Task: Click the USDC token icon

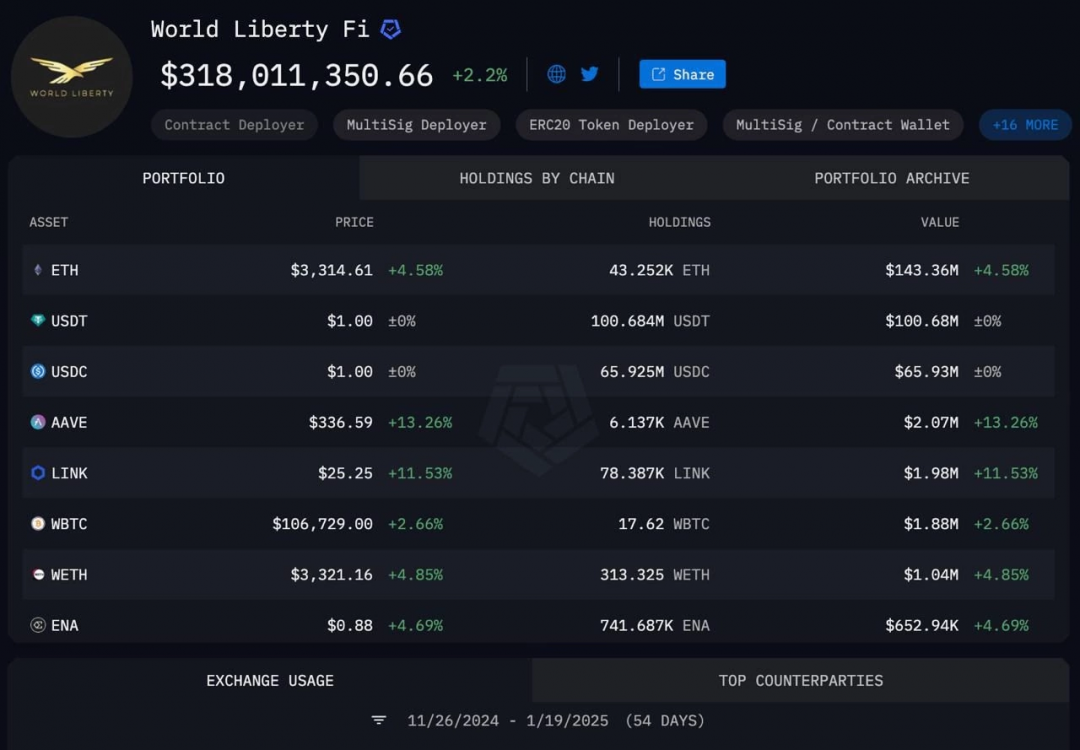Action: [x=38, y=371]
